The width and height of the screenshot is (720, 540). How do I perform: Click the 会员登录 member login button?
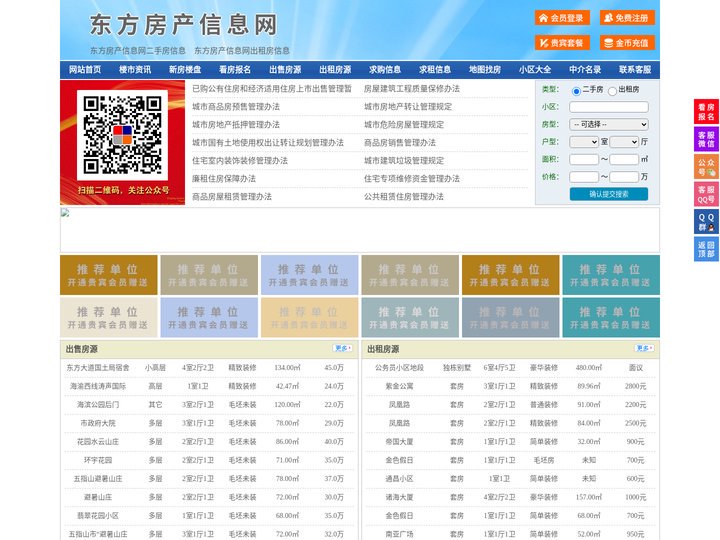[562, 18]
